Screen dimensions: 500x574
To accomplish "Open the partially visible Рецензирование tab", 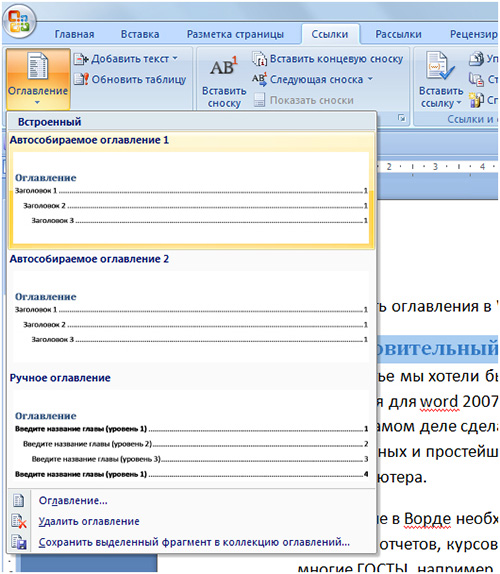I will tap(473, 34).
